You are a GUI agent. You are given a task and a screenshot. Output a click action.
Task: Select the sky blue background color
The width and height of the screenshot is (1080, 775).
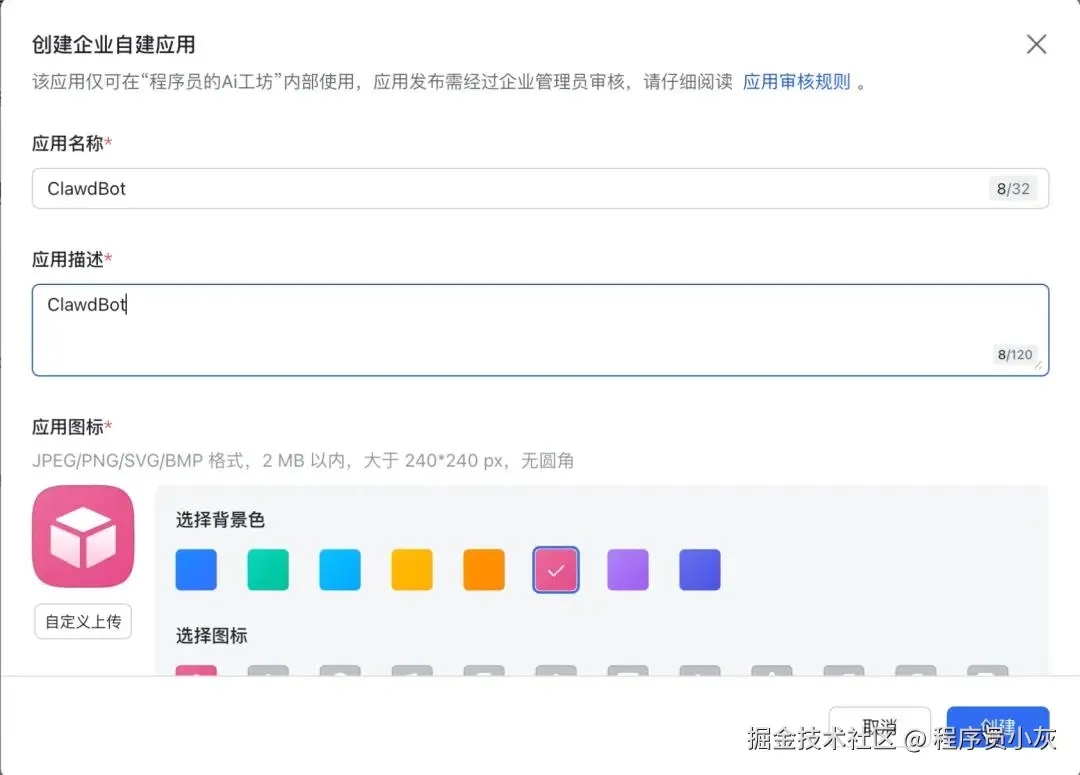point(340,570)
